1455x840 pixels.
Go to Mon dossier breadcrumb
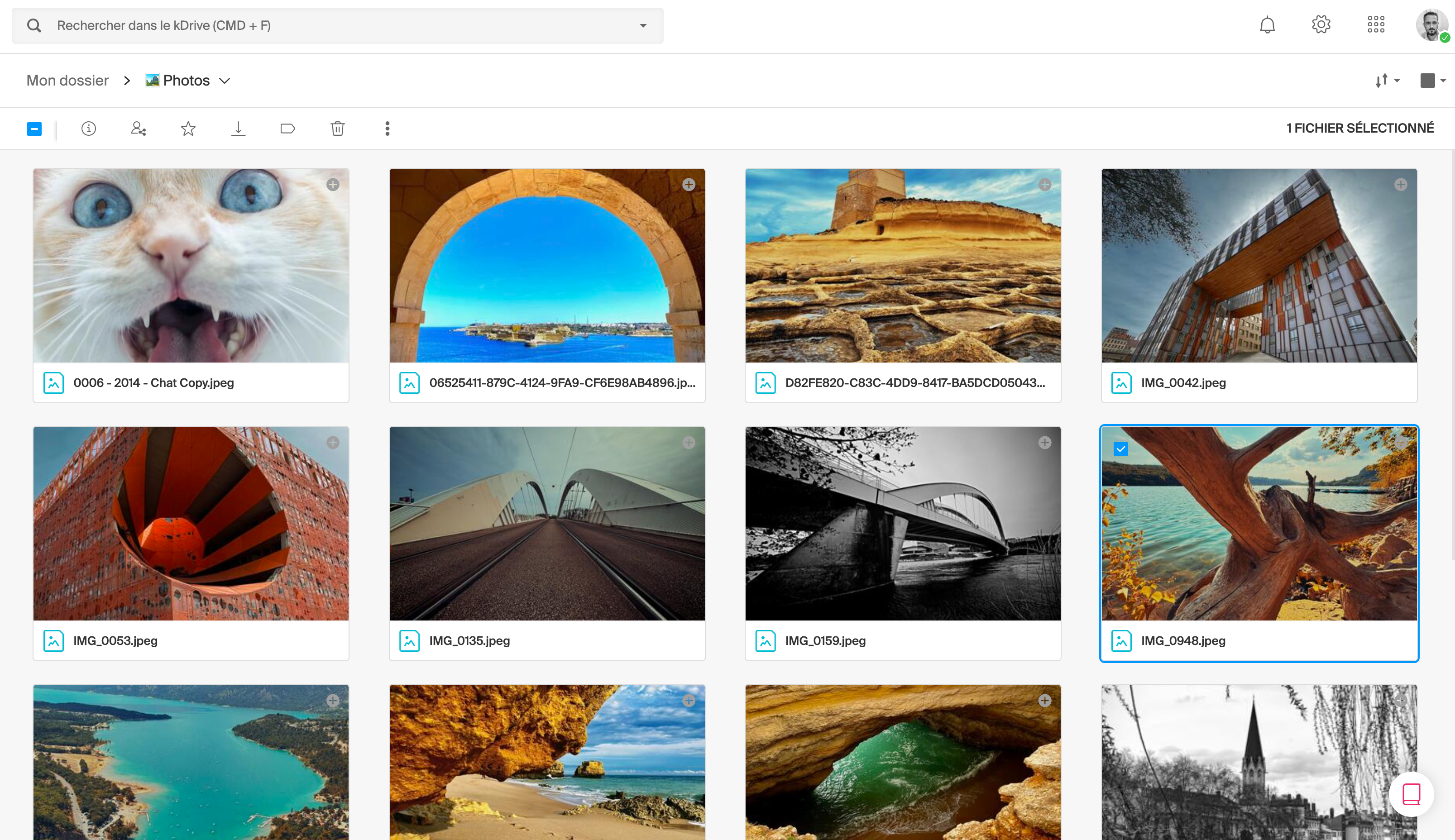click(67, 81)
